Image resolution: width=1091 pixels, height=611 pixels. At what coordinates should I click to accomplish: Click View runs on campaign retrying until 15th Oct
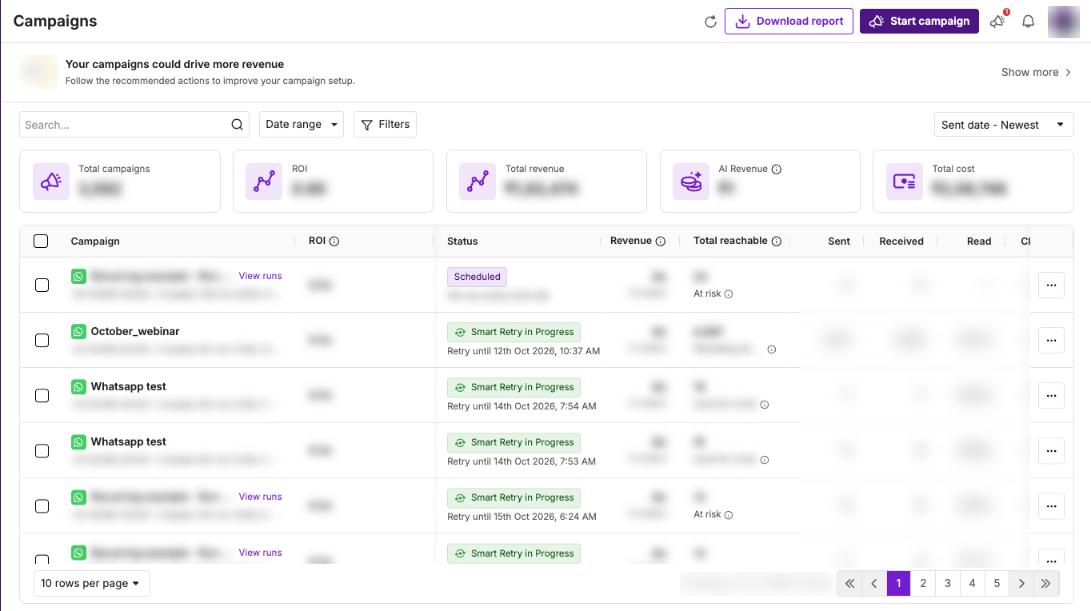coord(260,497)
